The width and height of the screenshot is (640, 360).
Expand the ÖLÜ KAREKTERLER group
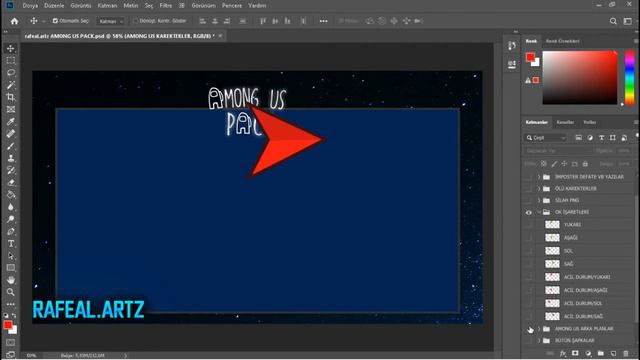[x=539, y=189]
